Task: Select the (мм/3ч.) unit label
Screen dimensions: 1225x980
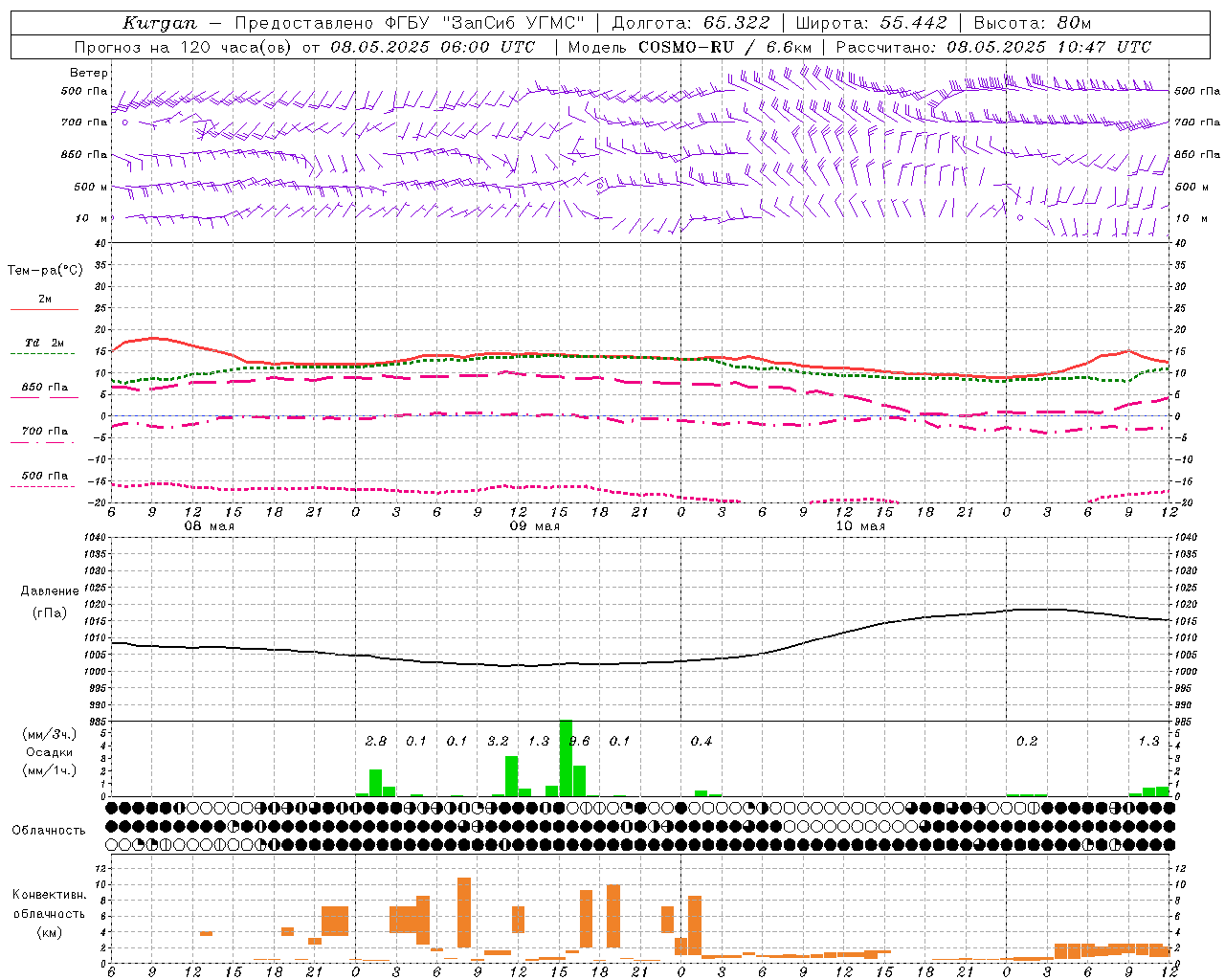Action: tap(50, 735)
